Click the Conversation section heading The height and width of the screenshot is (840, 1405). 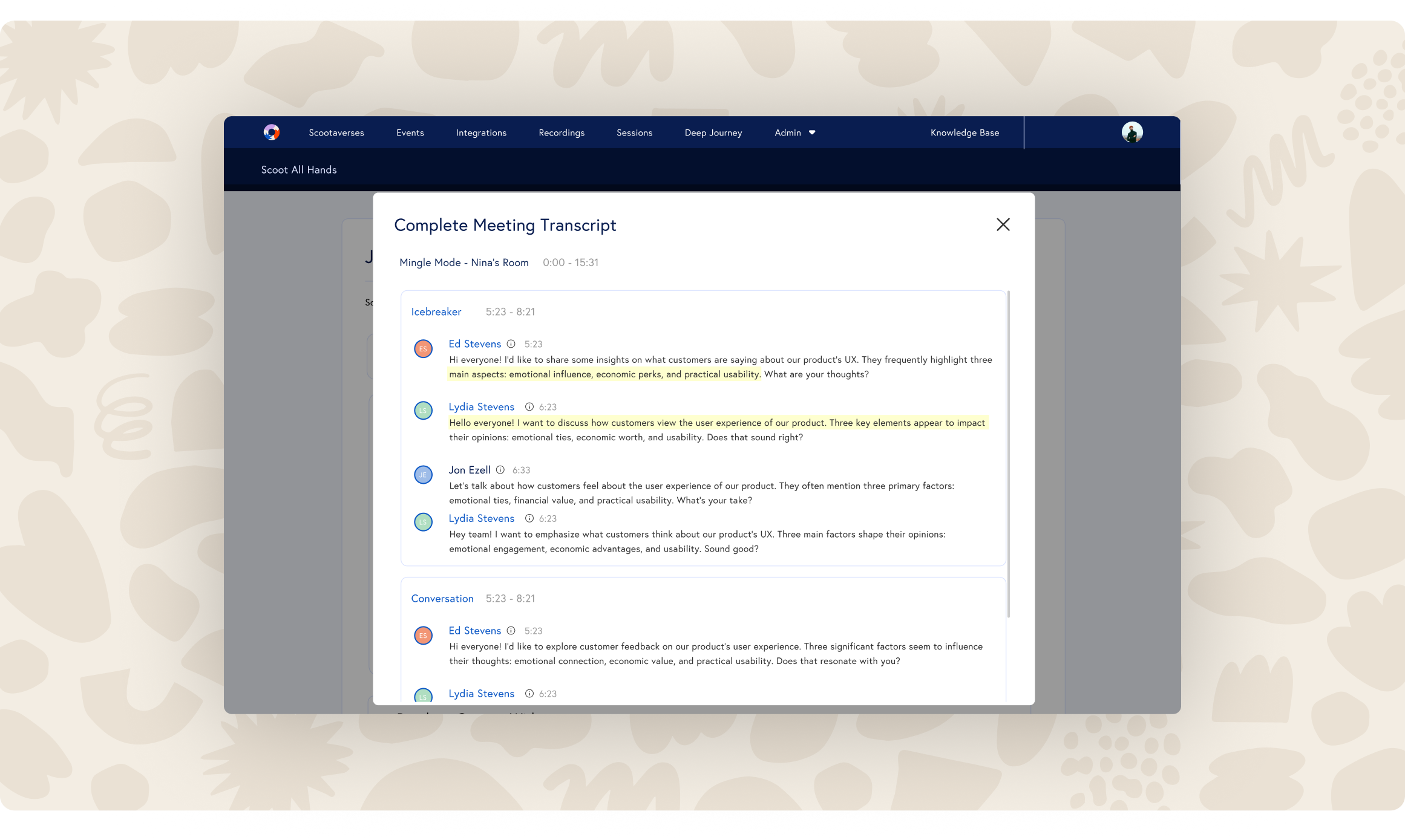click(x=442, y=598)
